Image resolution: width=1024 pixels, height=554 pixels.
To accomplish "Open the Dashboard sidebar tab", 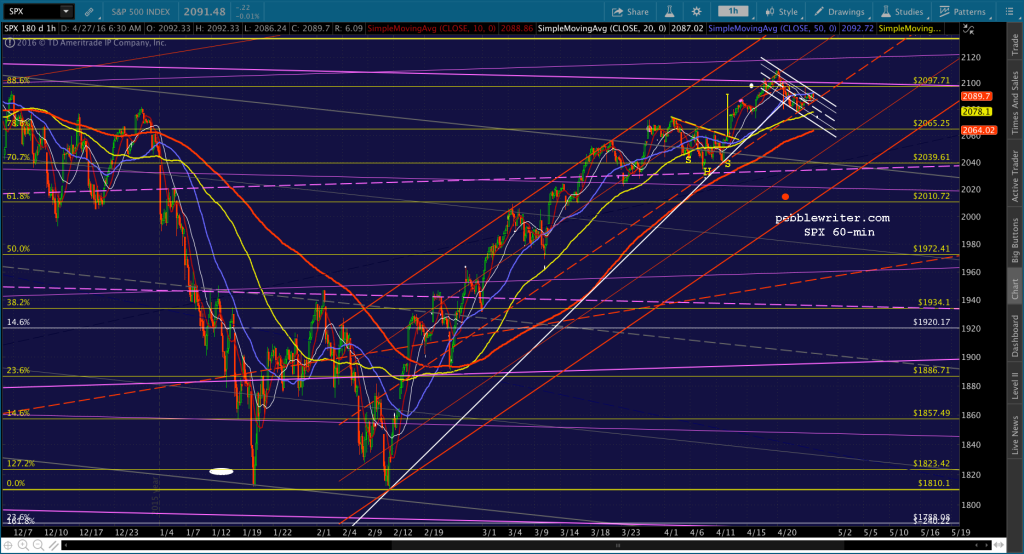I will [x=1015, y=336].
